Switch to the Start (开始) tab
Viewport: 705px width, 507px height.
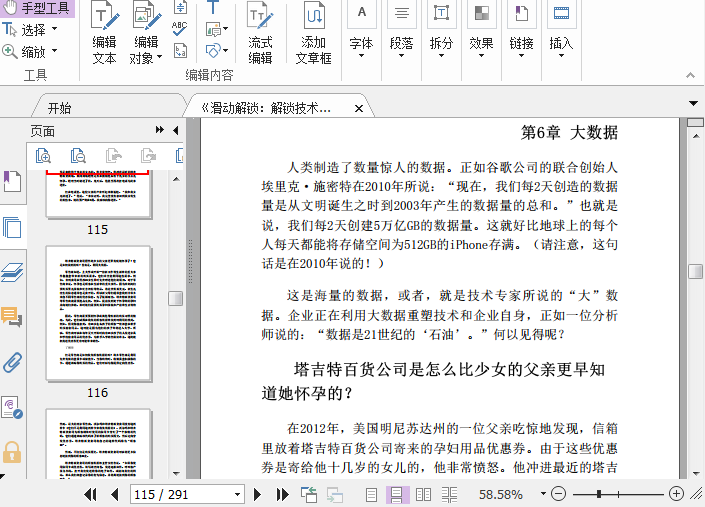tap(59, 108)
